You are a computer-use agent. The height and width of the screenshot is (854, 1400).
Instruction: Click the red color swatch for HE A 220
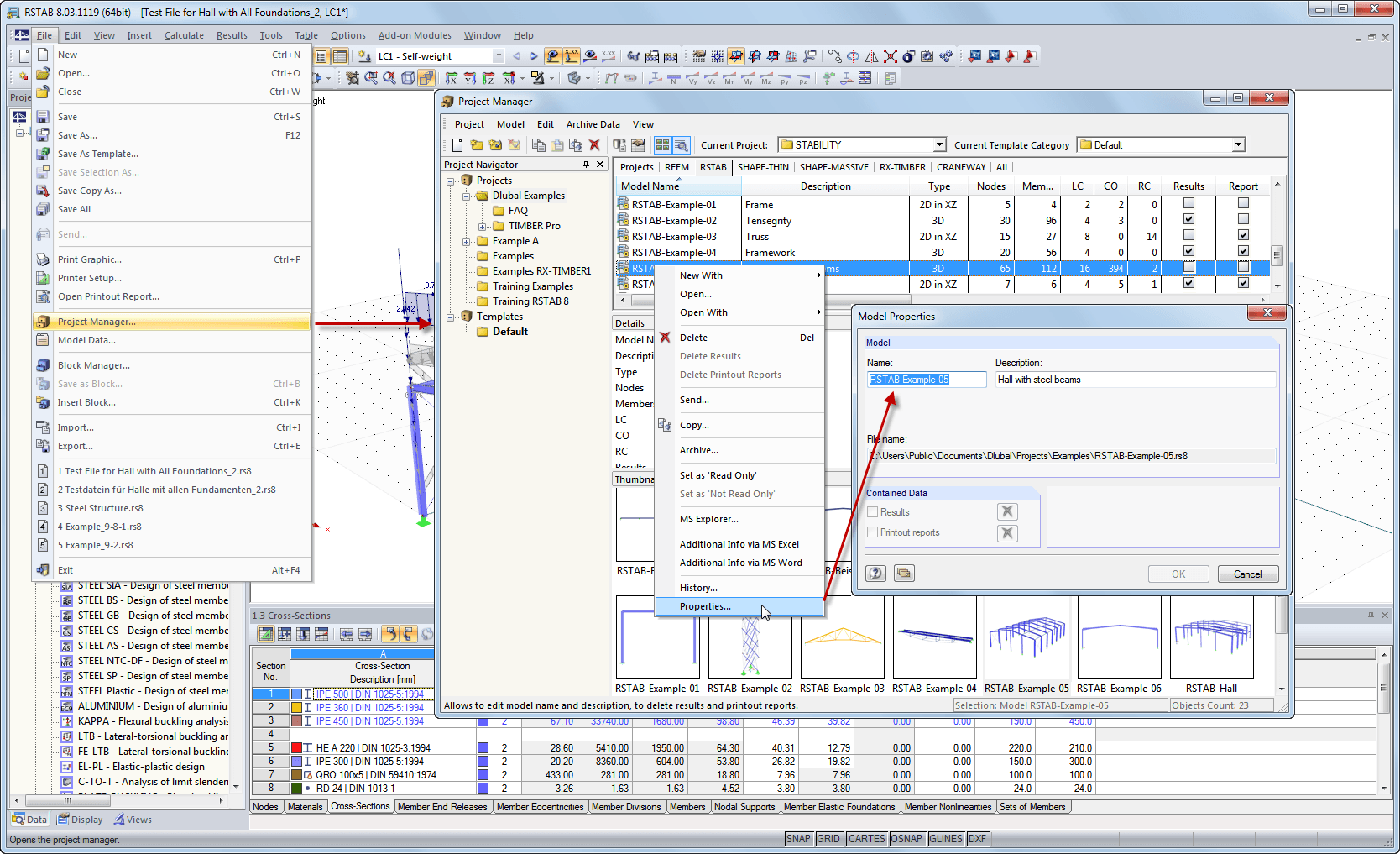296,747
